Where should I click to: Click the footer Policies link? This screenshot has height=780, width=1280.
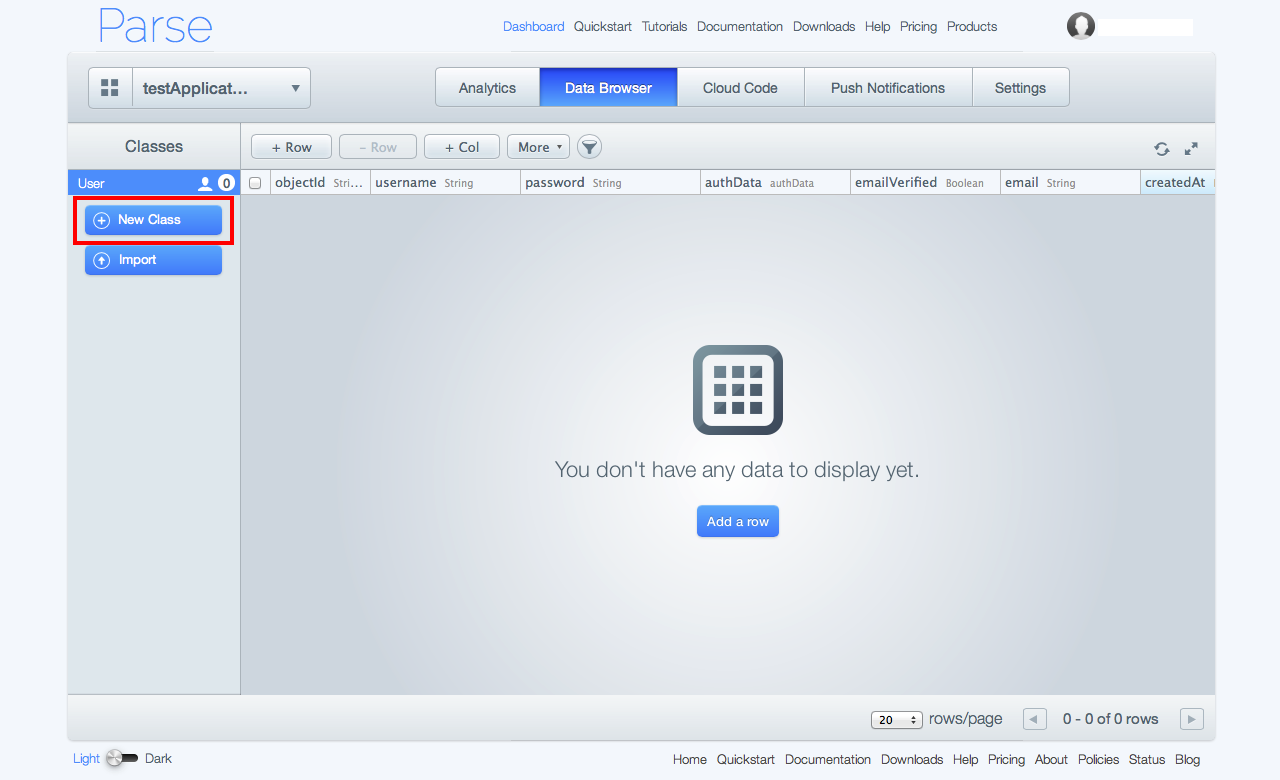point(1098,760)
